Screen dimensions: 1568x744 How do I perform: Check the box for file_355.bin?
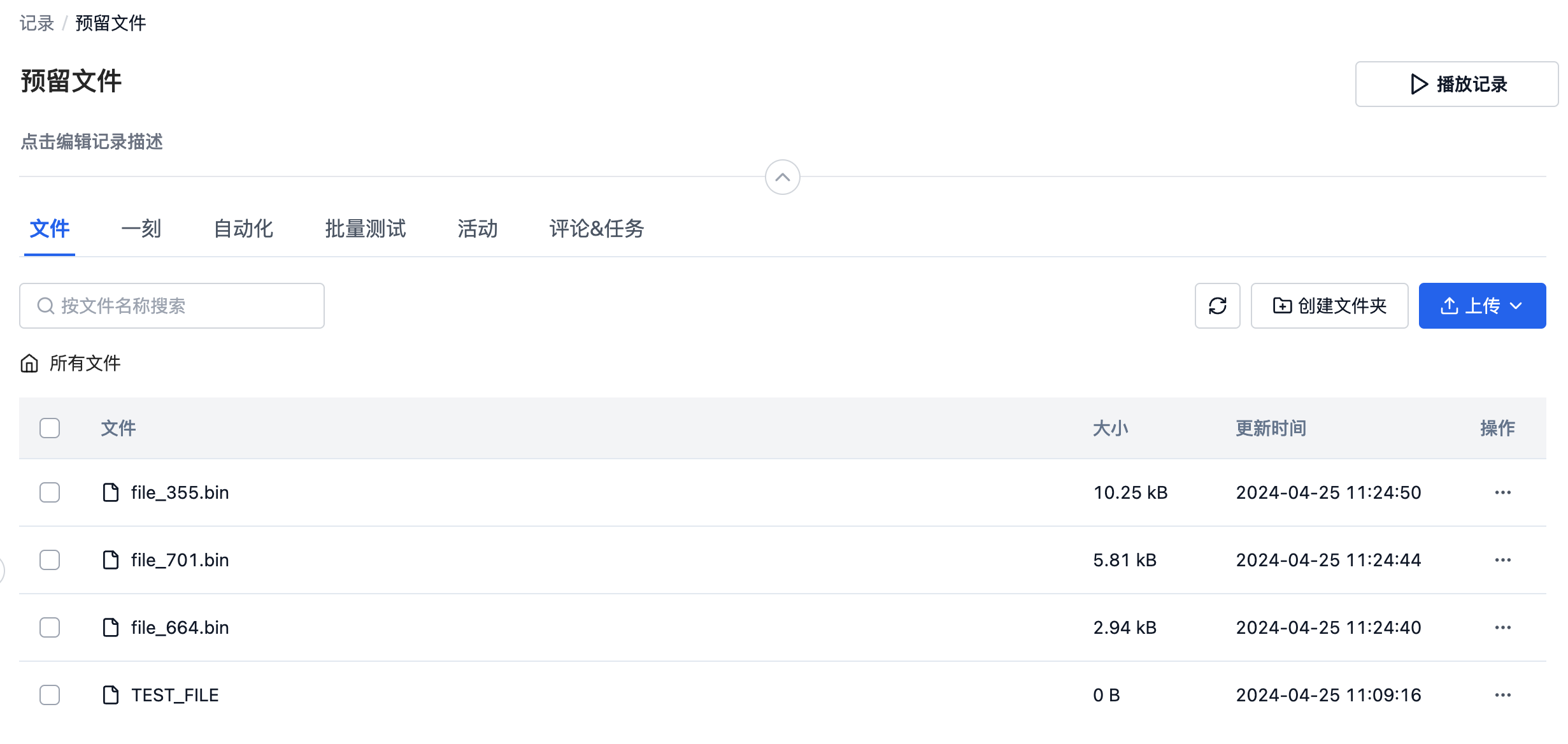coord(50,492)
